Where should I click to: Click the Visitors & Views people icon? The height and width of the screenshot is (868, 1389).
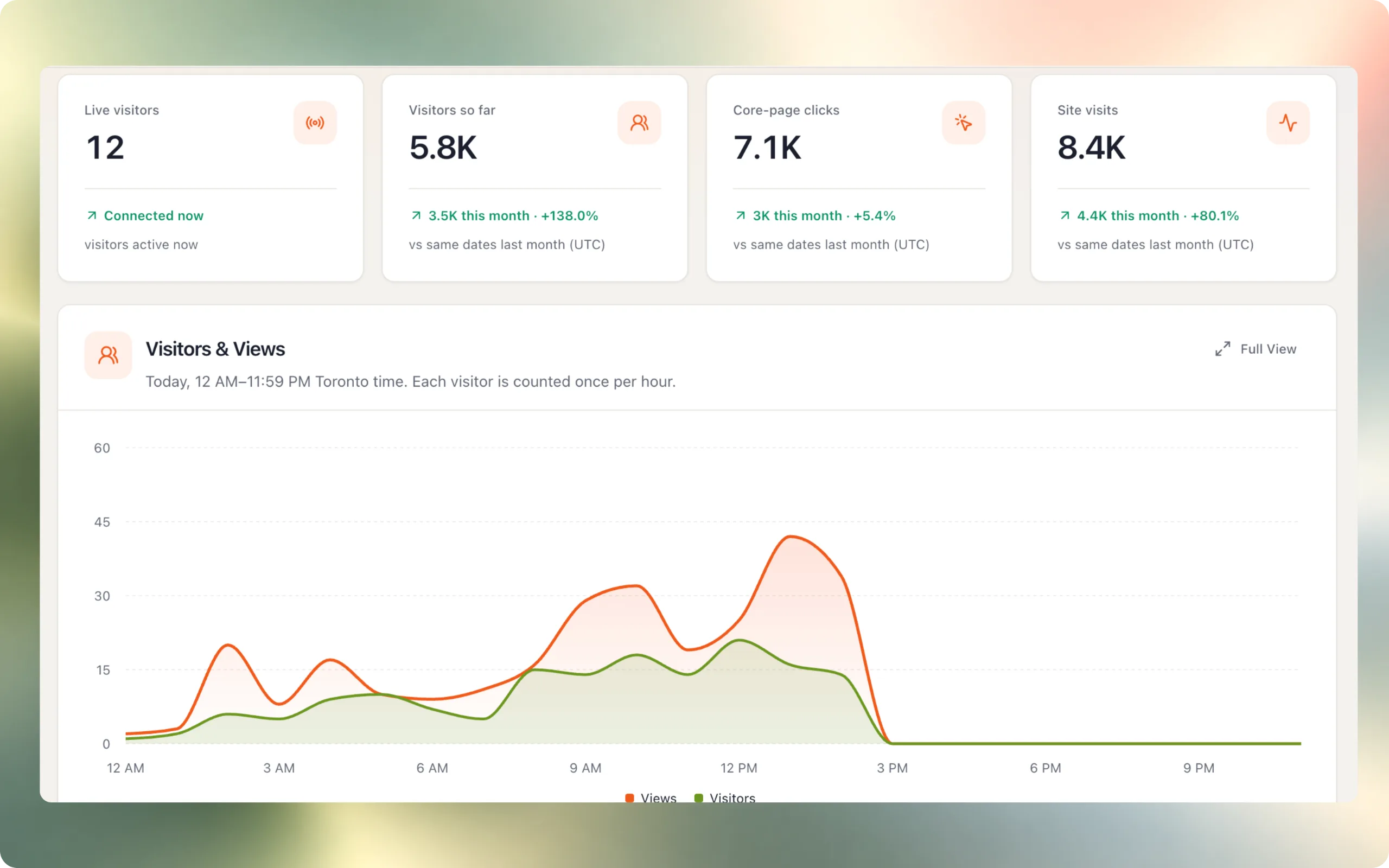coord(108,355)
